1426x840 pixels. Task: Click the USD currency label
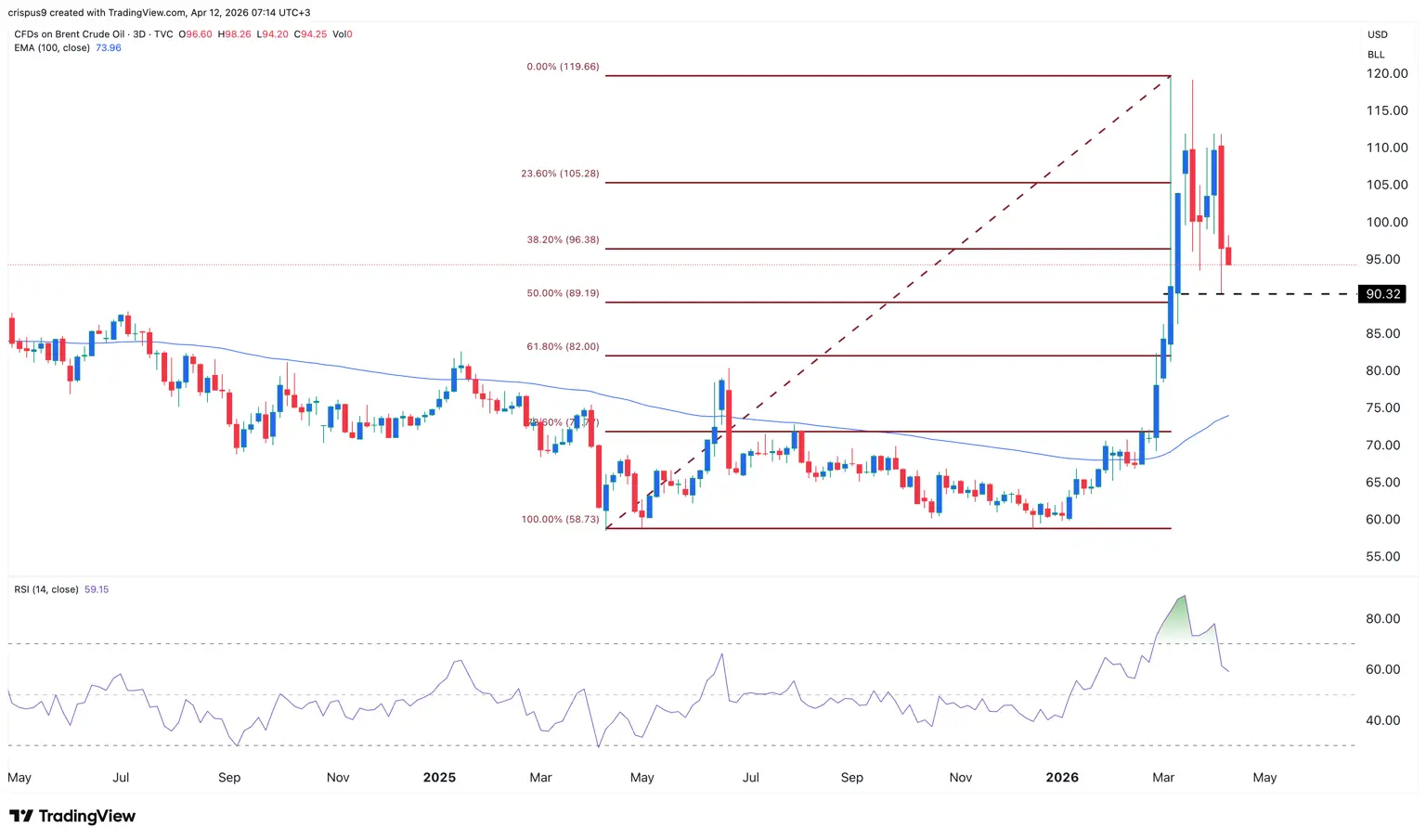pos(1377,34)
